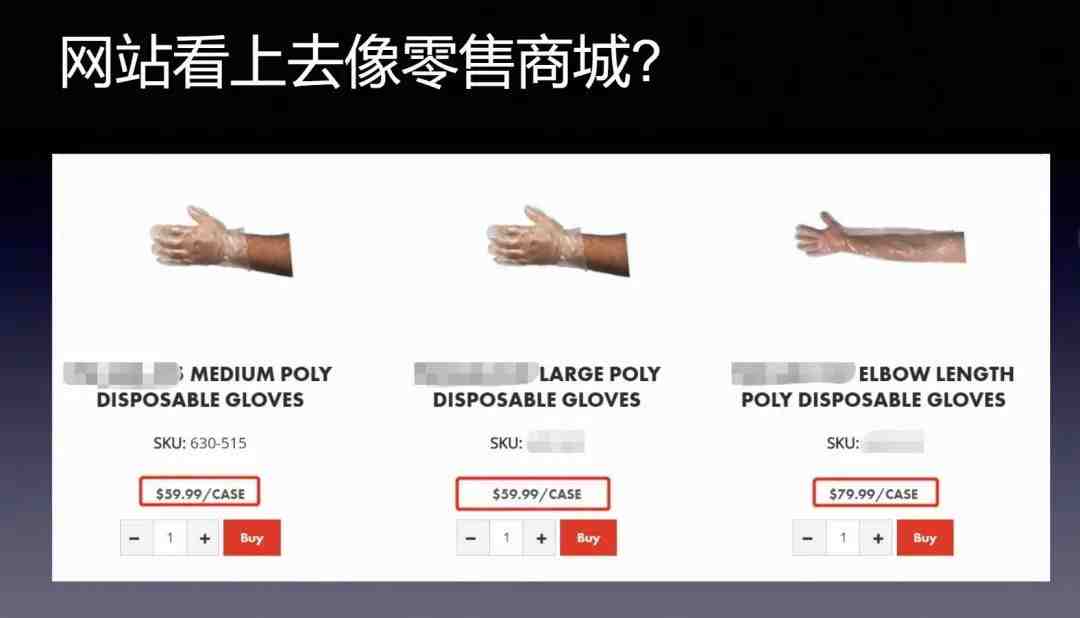Increase quantity for Medium Poly gloves
Image resolution: width=1080 pixels, height=618 pixels.
click(205, 538)
